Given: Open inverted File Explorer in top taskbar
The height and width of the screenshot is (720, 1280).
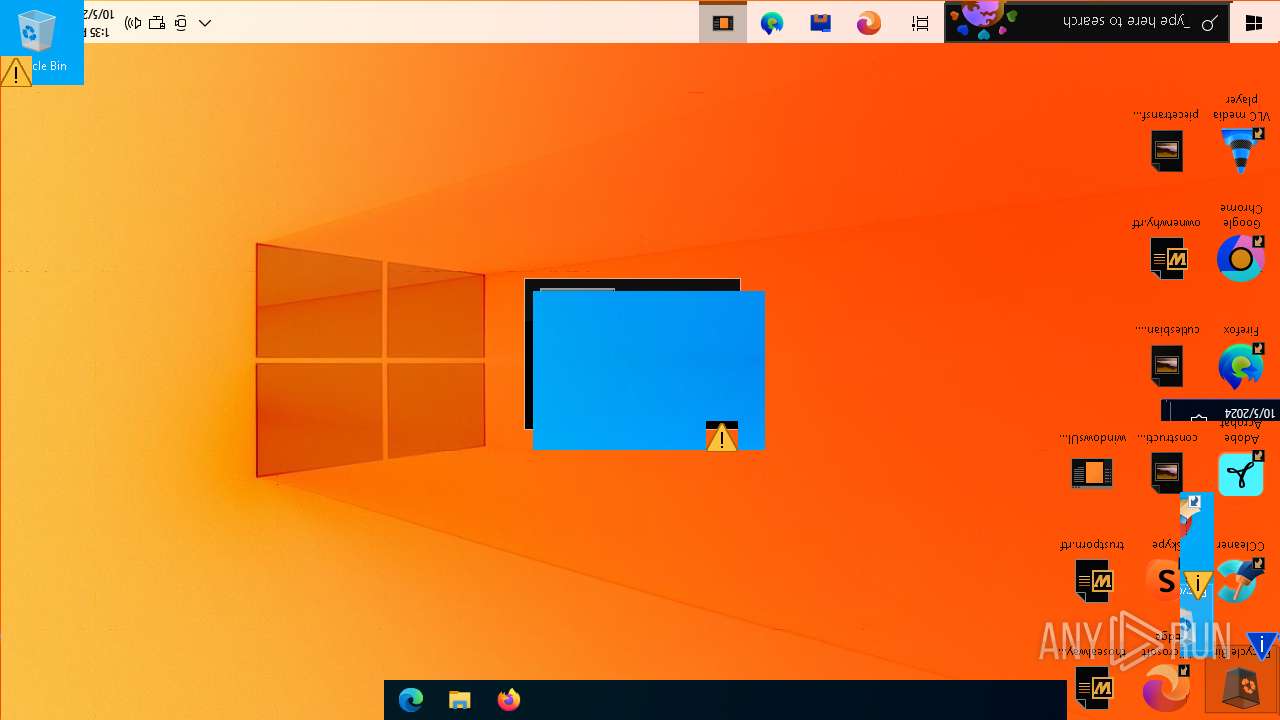Looking at the screenshot, I should coord(821,23).
